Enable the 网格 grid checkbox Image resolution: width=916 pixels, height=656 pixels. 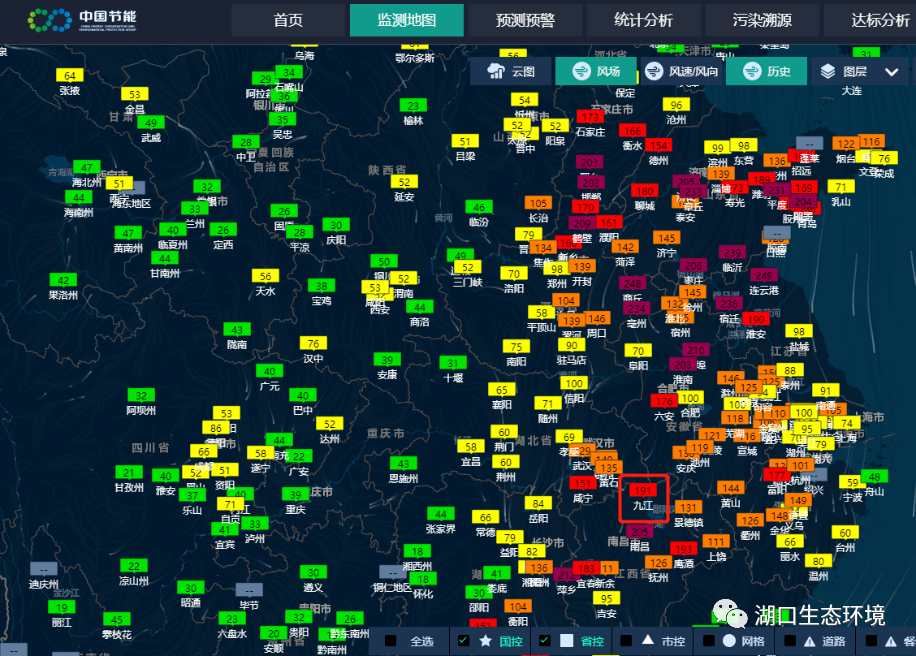pyautogui.click(x=706, y=640)
